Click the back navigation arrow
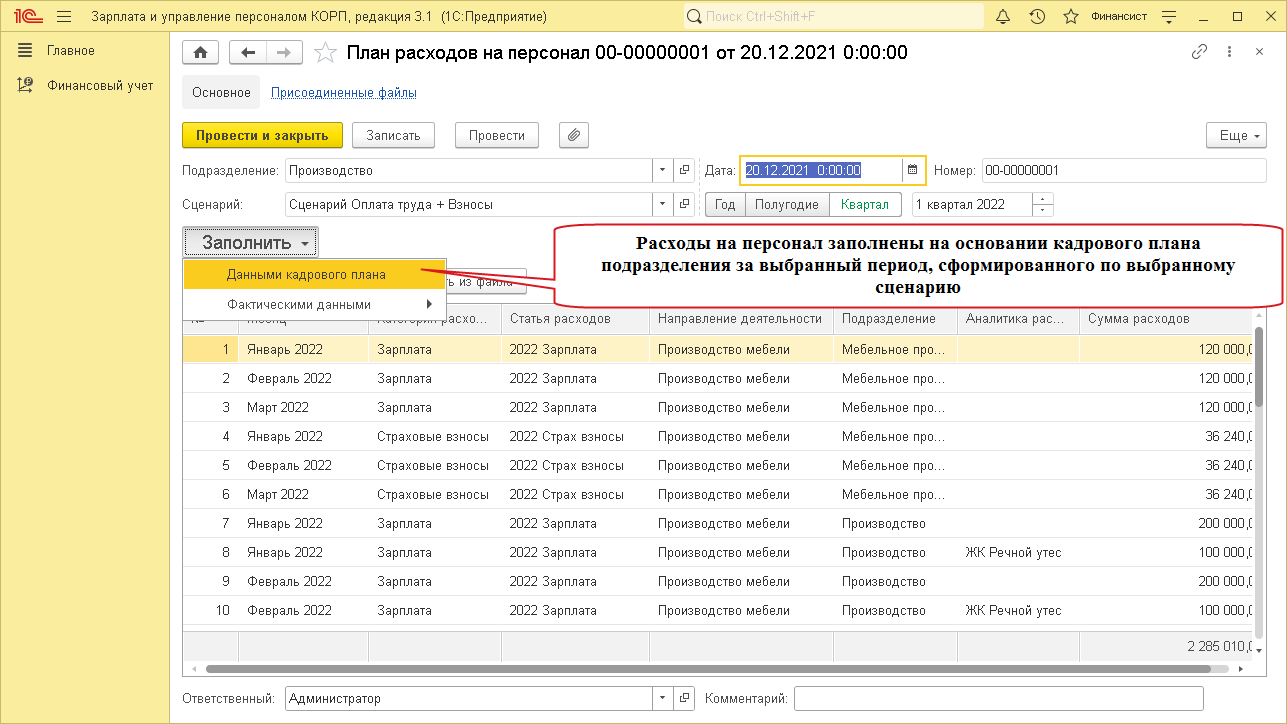This screenshot has width=1287, height=724. point(247,53)
